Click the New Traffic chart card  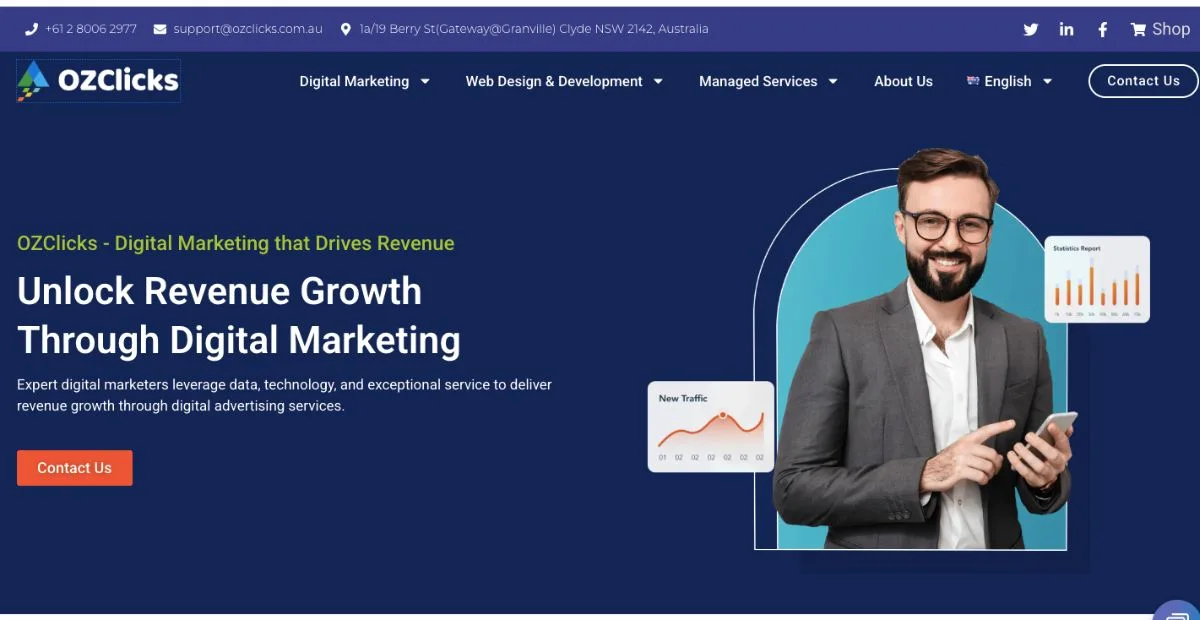pos(710,427)
